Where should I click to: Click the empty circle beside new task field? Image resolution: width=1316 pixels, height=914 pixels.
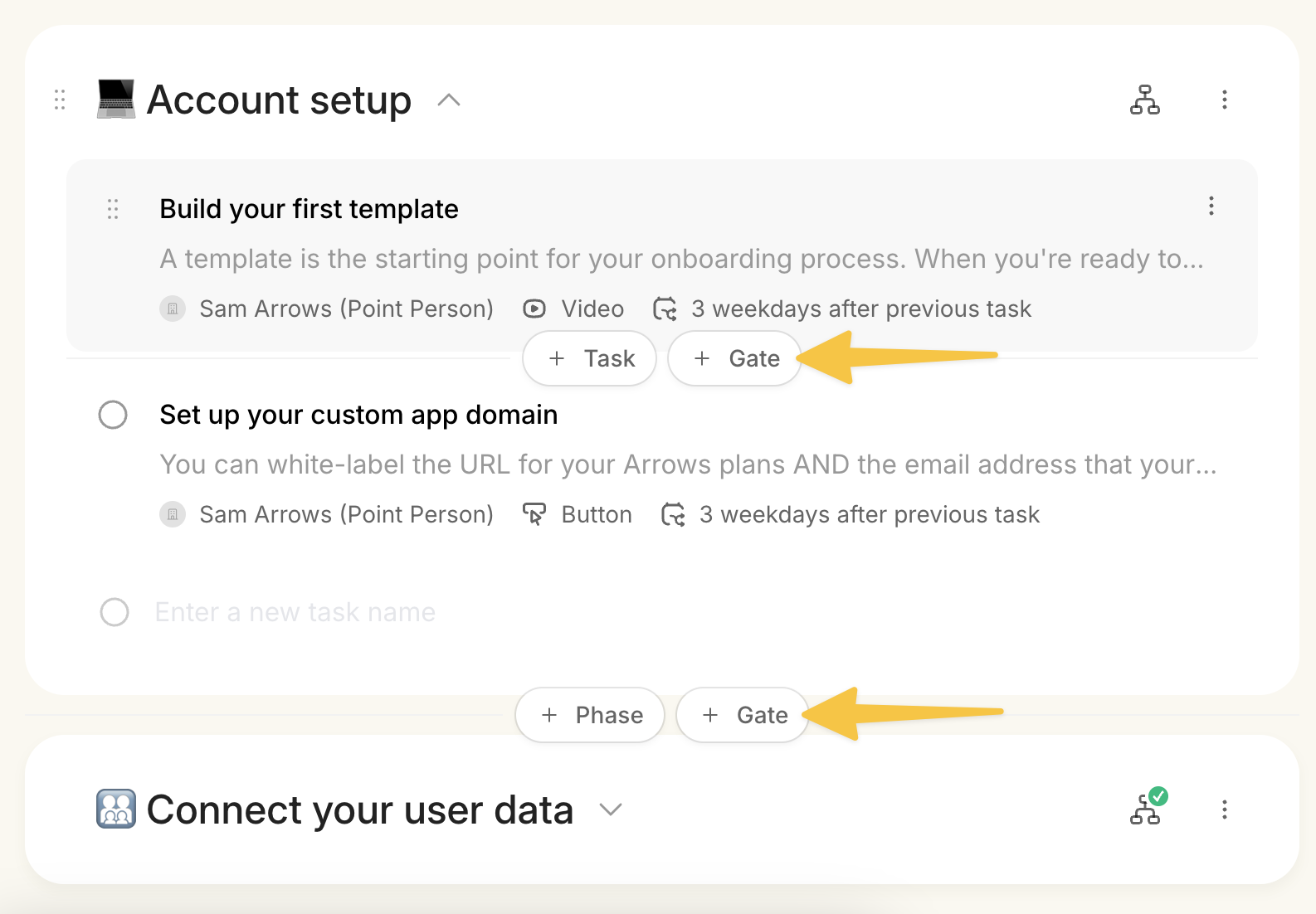[115, 612]
